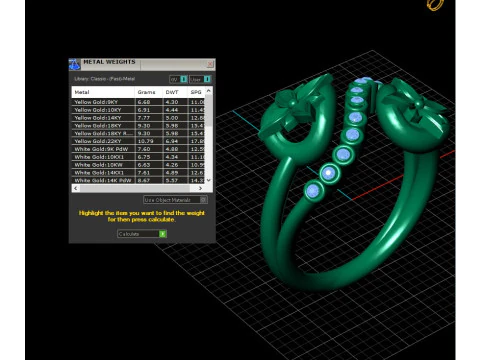Click the 6.94 DWT value
The width and height of the screenshot is (480, 360).
(172, 141)
